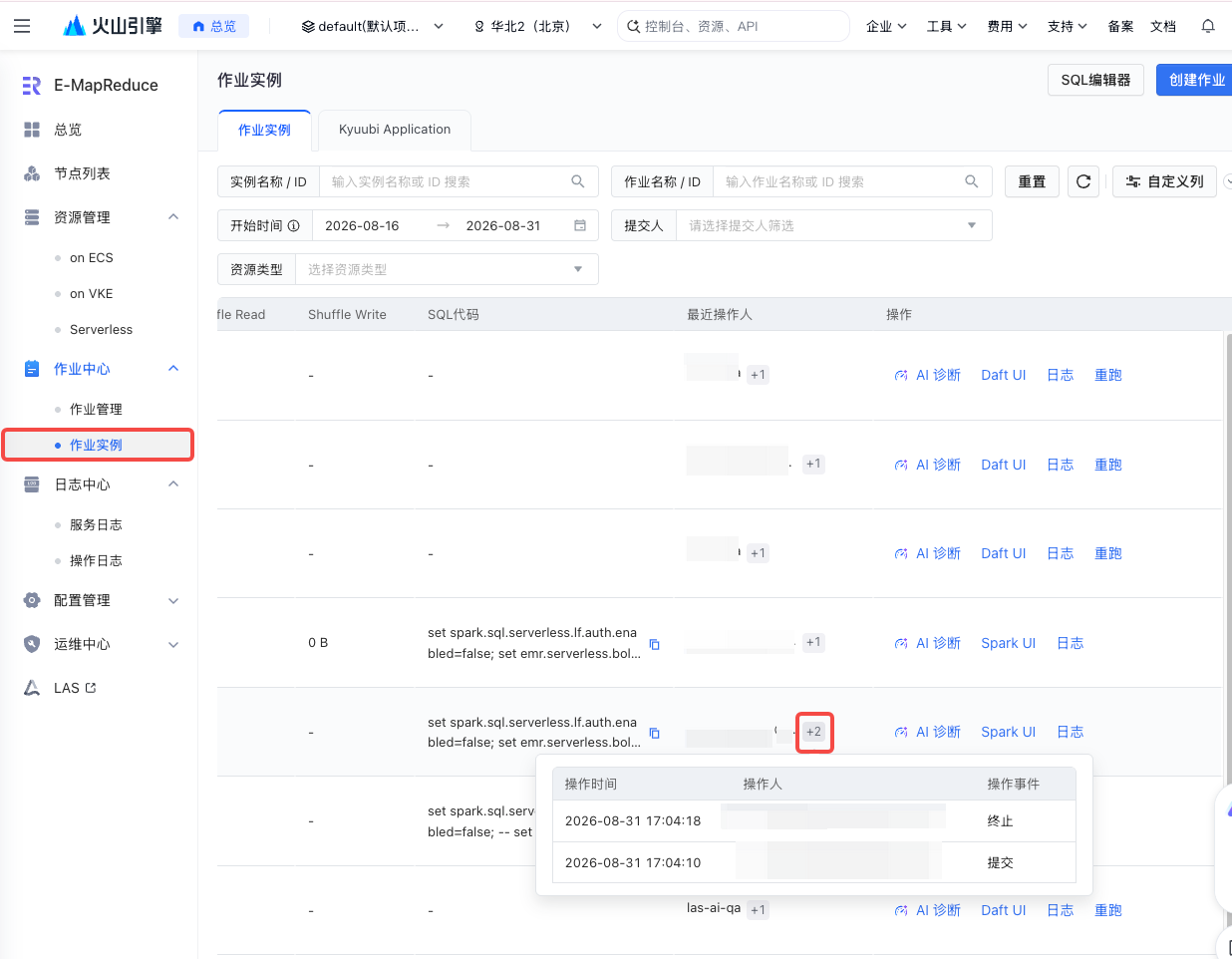Click the 自定义列 button
Screen dimensions: 1232x959
(x=1164, y=181)
